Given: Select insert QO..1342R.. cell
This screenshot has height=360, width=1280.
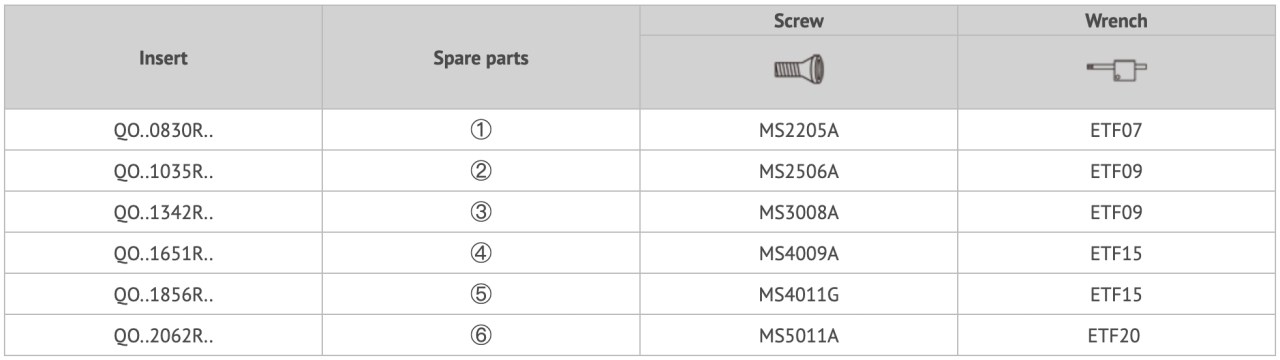Looking at the screenshot, I should (x=163, y=212).
